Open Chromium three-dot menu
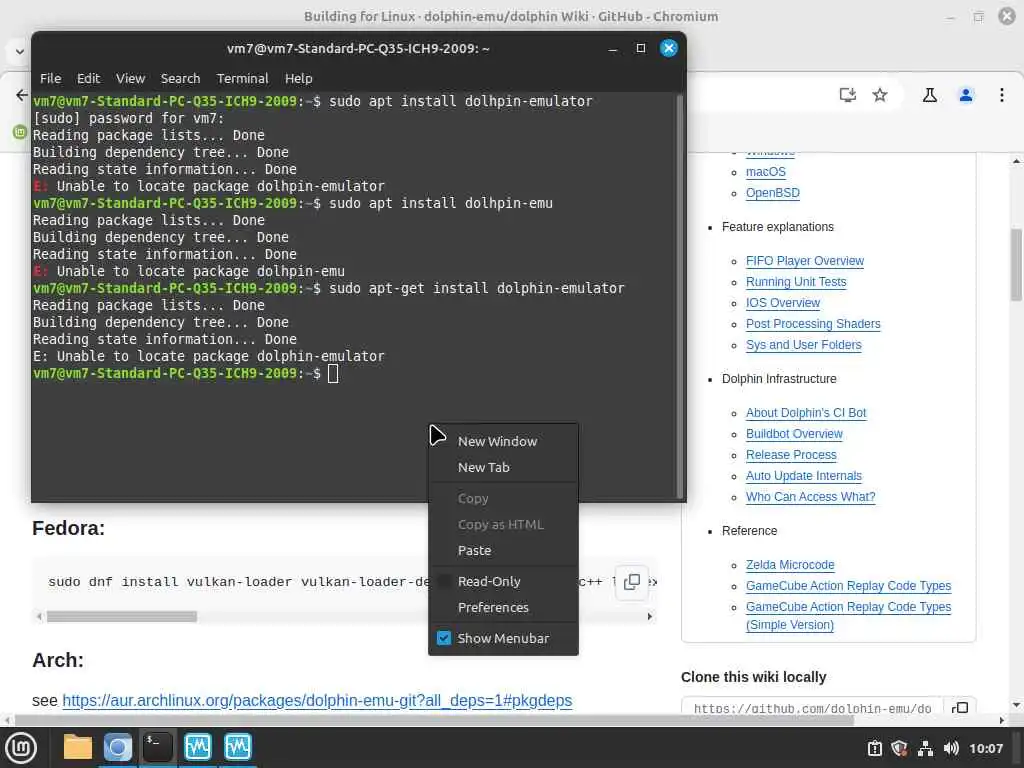 1002,95
